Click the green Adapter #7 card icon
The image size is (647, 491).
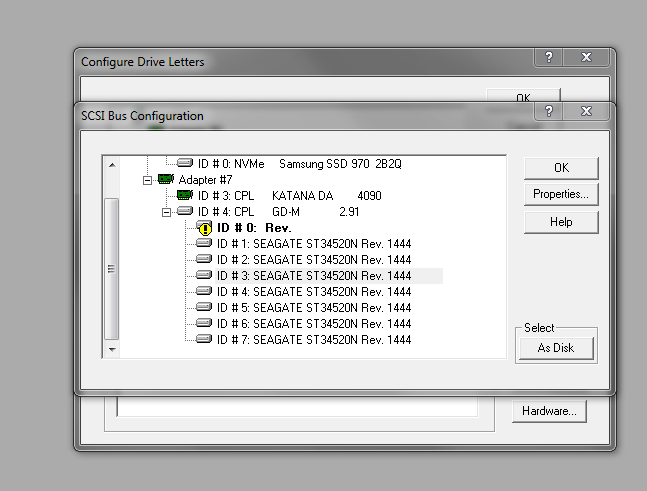coord(165,179)
